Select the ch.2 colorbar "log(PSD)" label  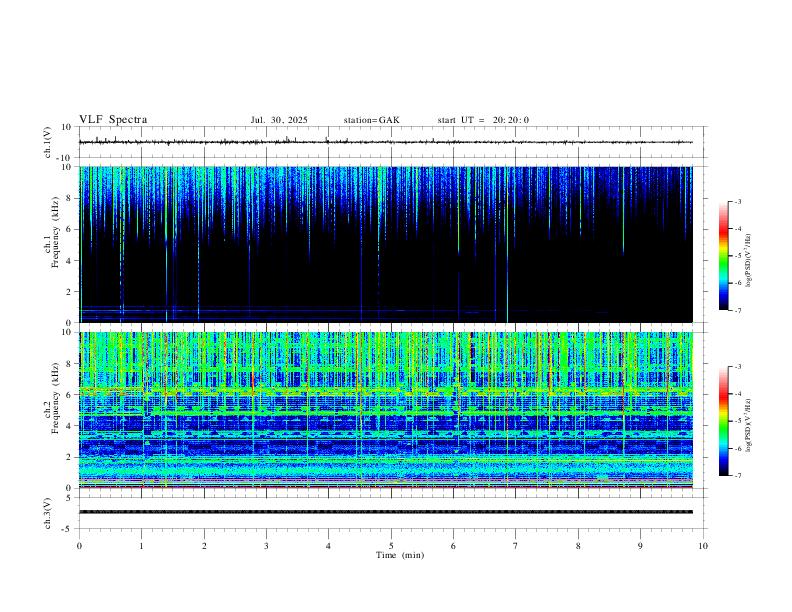[748, 425]
